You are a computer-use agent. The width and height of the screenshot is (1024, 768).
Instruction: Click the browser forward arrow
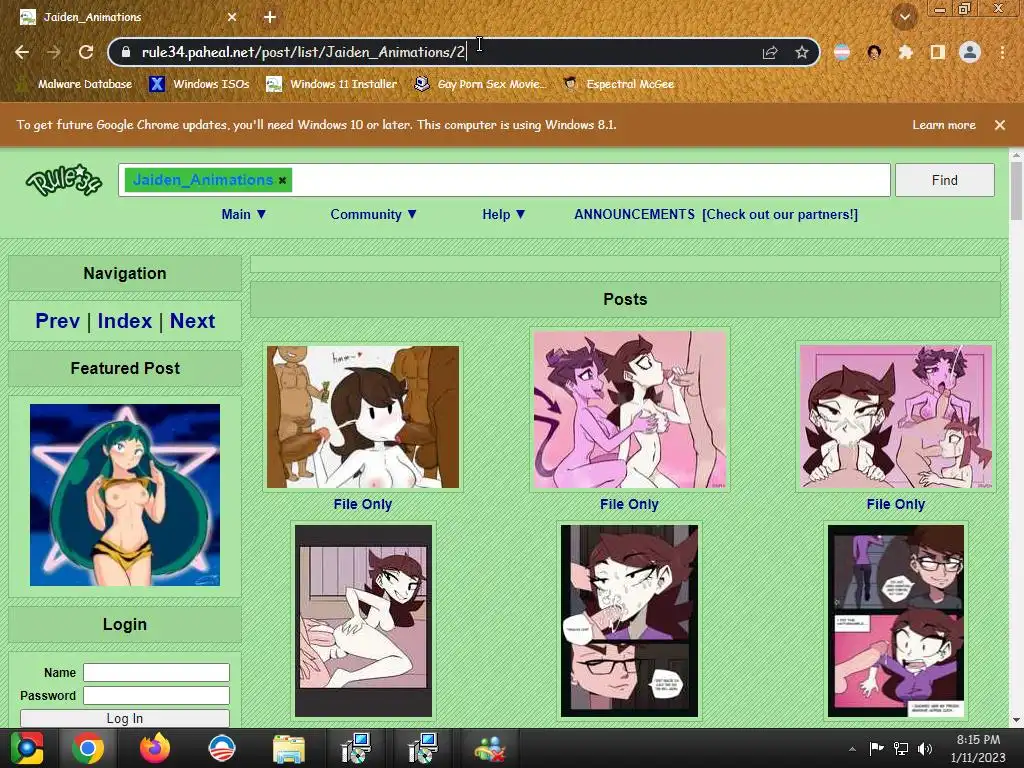54,52
